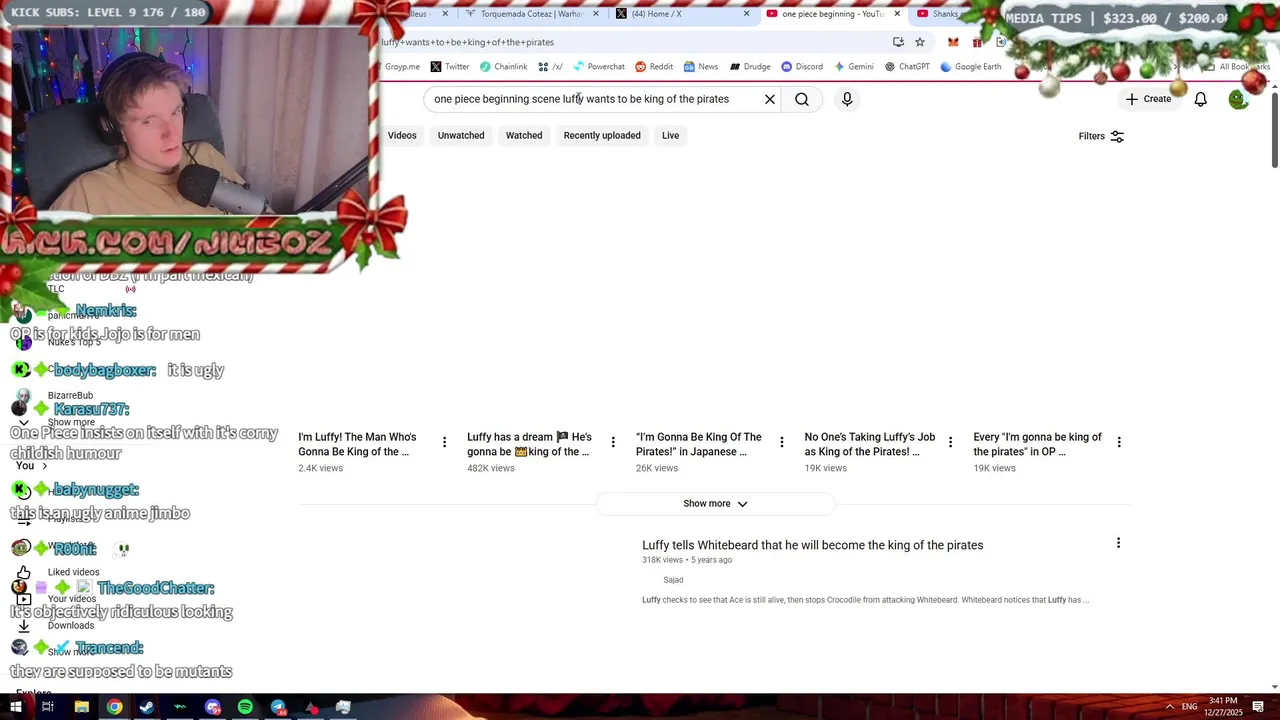Open the Windows Start menu
This screenshot has width=1280, height=720.
pos(15,707)
